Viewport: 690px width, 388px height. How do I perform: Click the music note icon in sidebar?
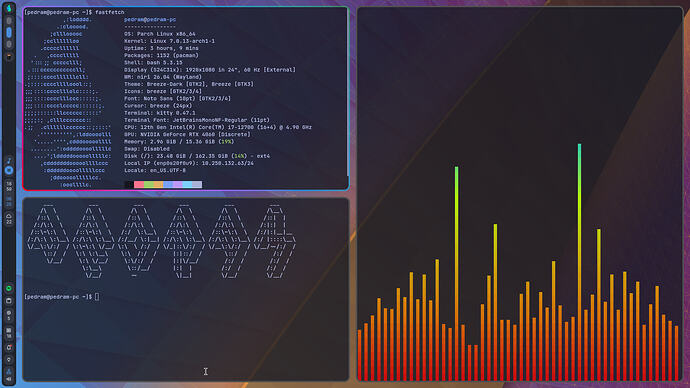tap(9, 161)
